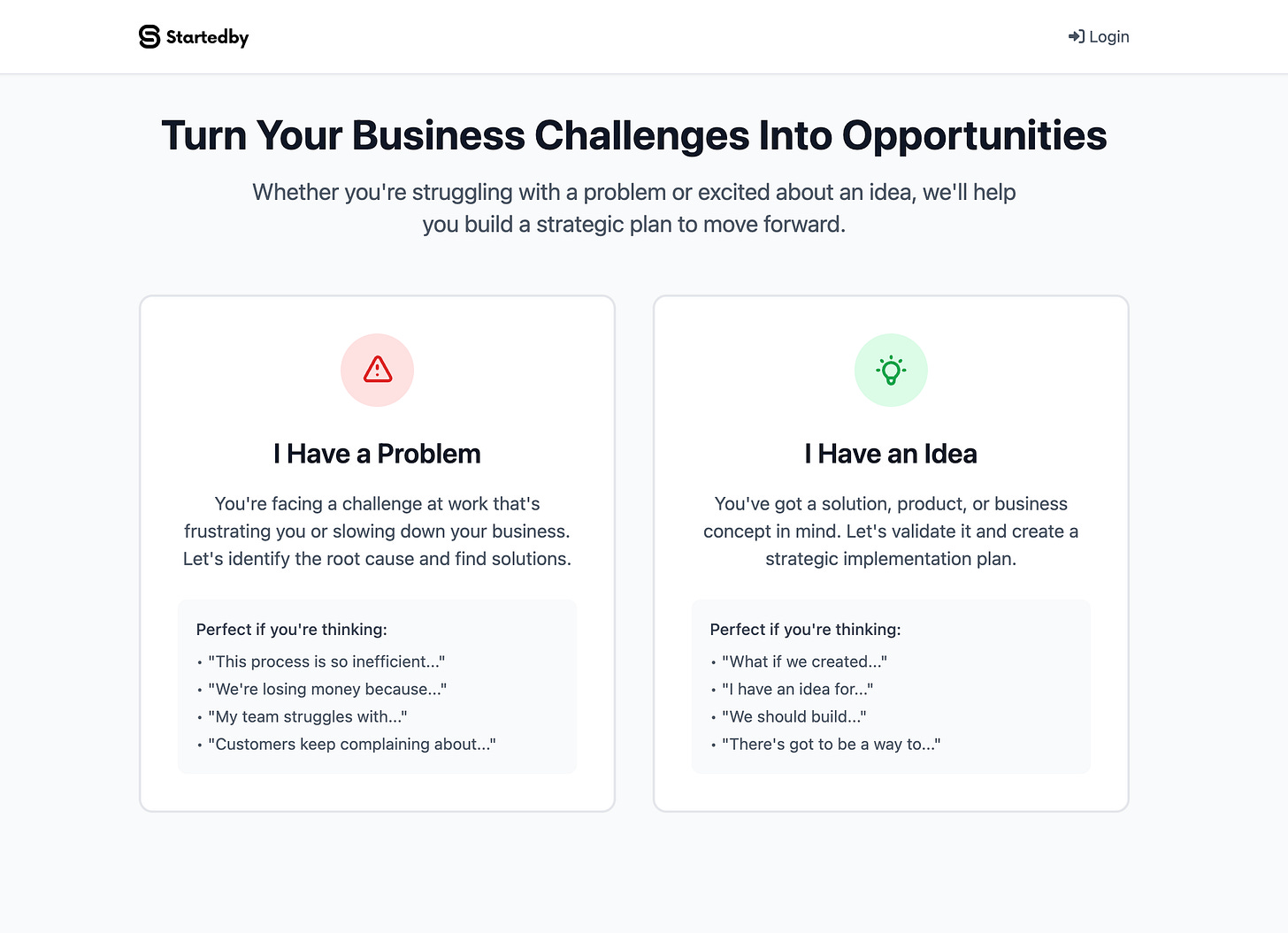
Task: Click the lightbulb inside the Idea card
Action: 891,370
